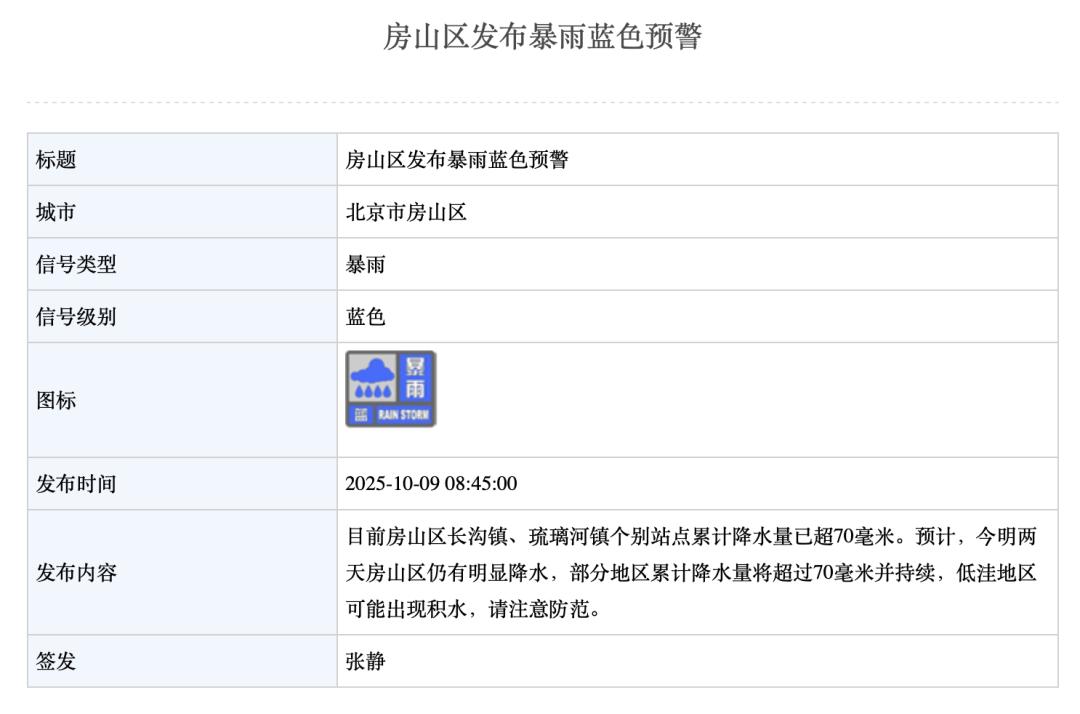Click the 信号类型 row label
Viewport: 1080px width, 714px height.
[x=76, y=265]
